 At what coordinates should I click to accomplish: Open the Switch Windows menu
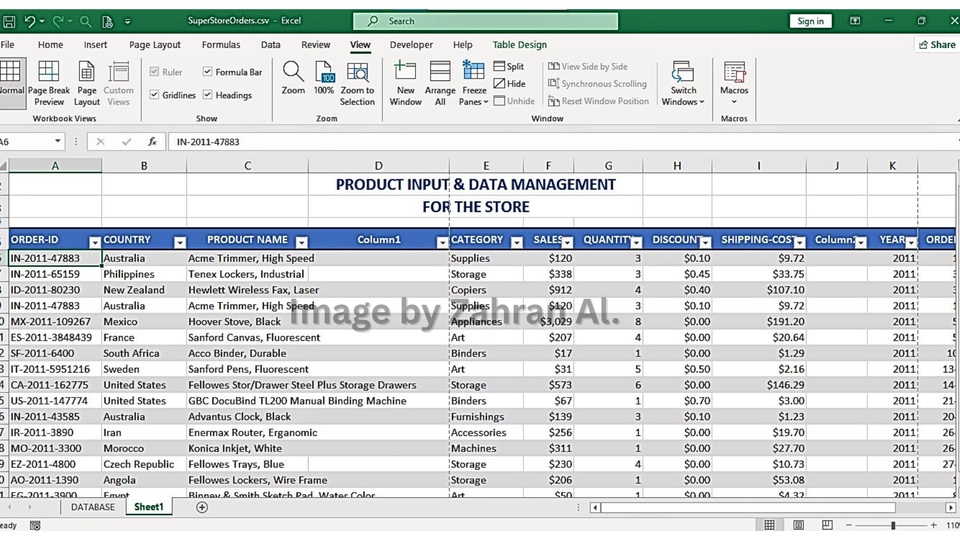click(683, 82)
